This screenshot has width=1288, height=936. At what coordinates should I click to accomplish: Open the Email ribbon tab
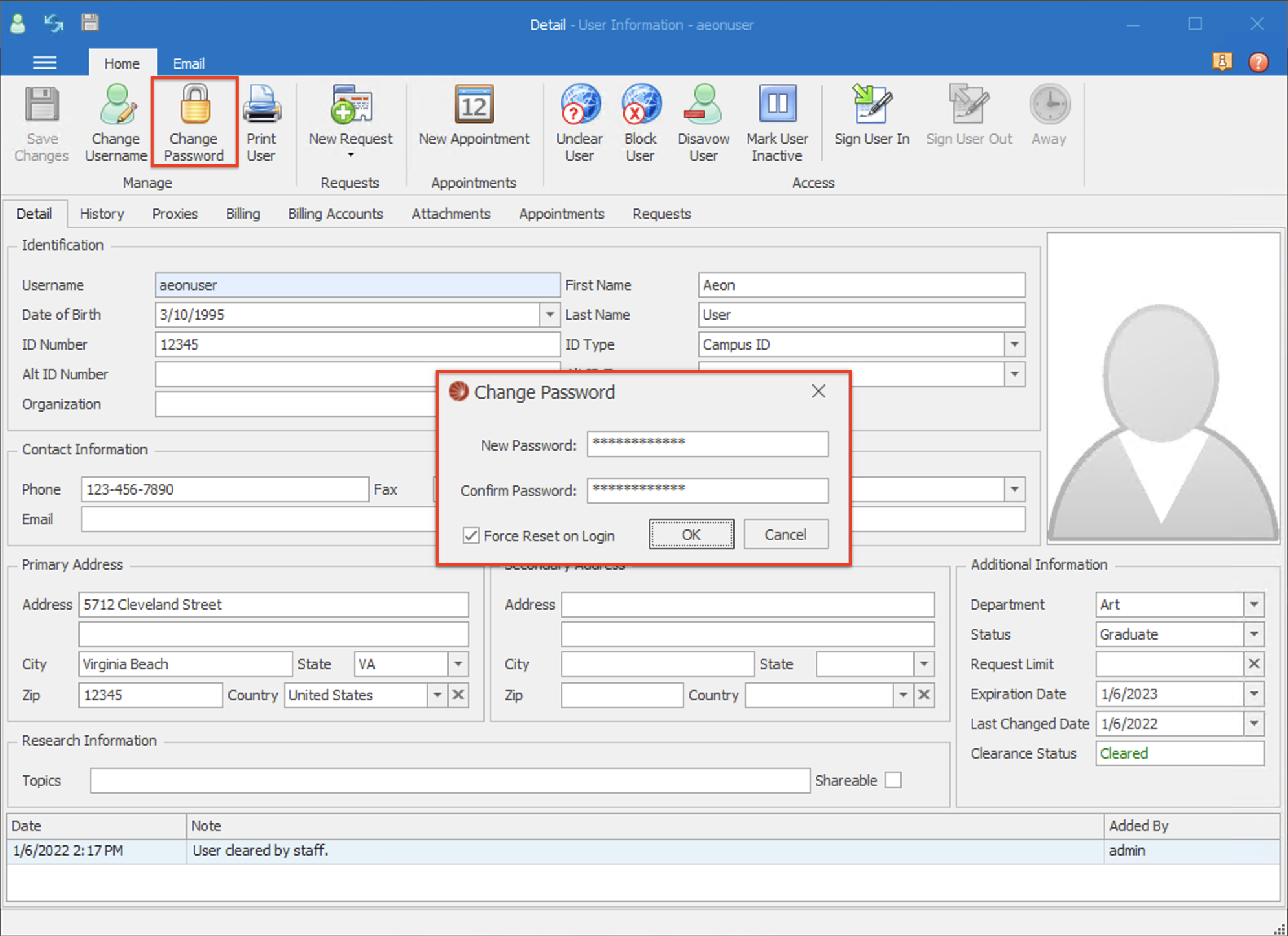click(188, 63)
